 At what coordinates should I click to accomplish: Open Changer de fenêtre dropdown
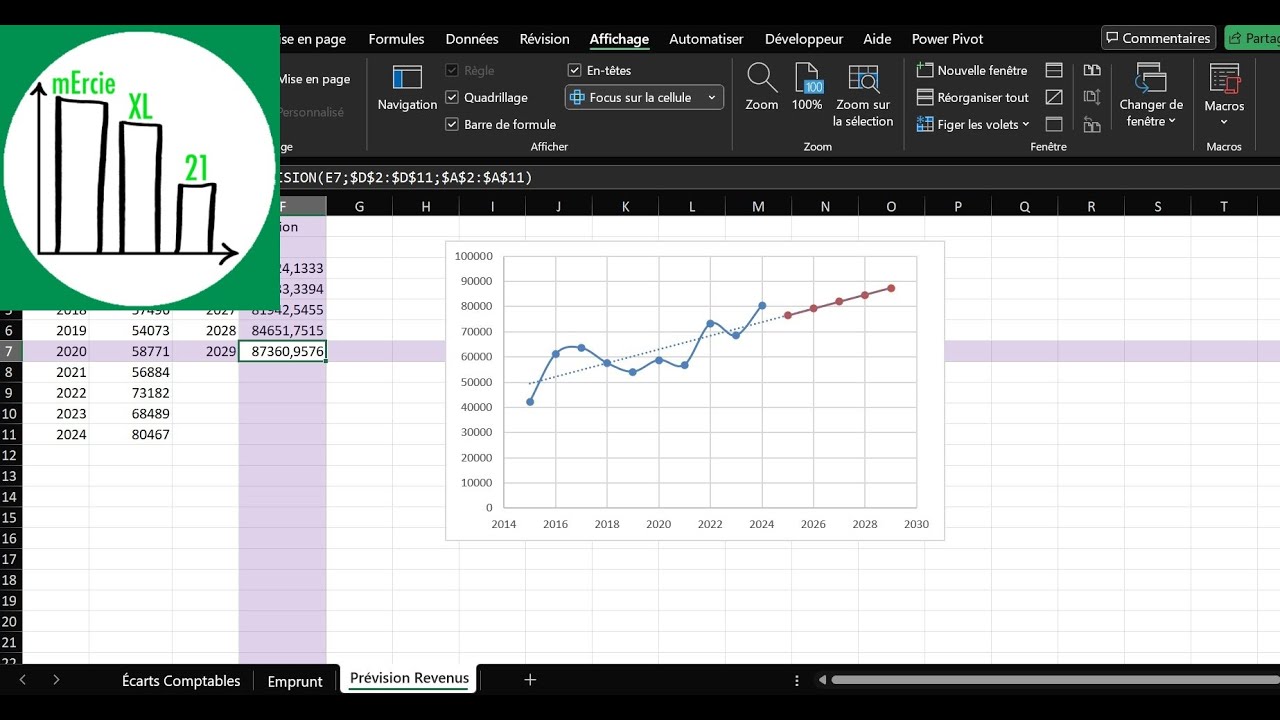[x=1151, y=95]
